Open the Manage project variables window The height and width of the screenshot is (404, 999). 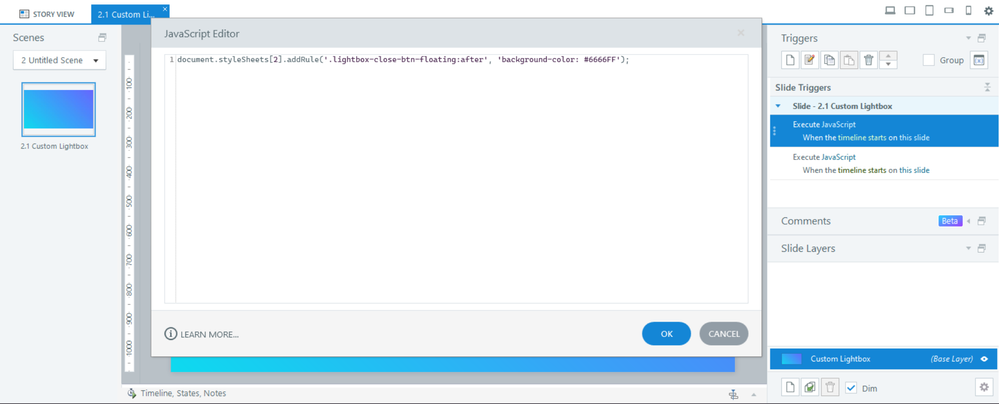[978, 60]
